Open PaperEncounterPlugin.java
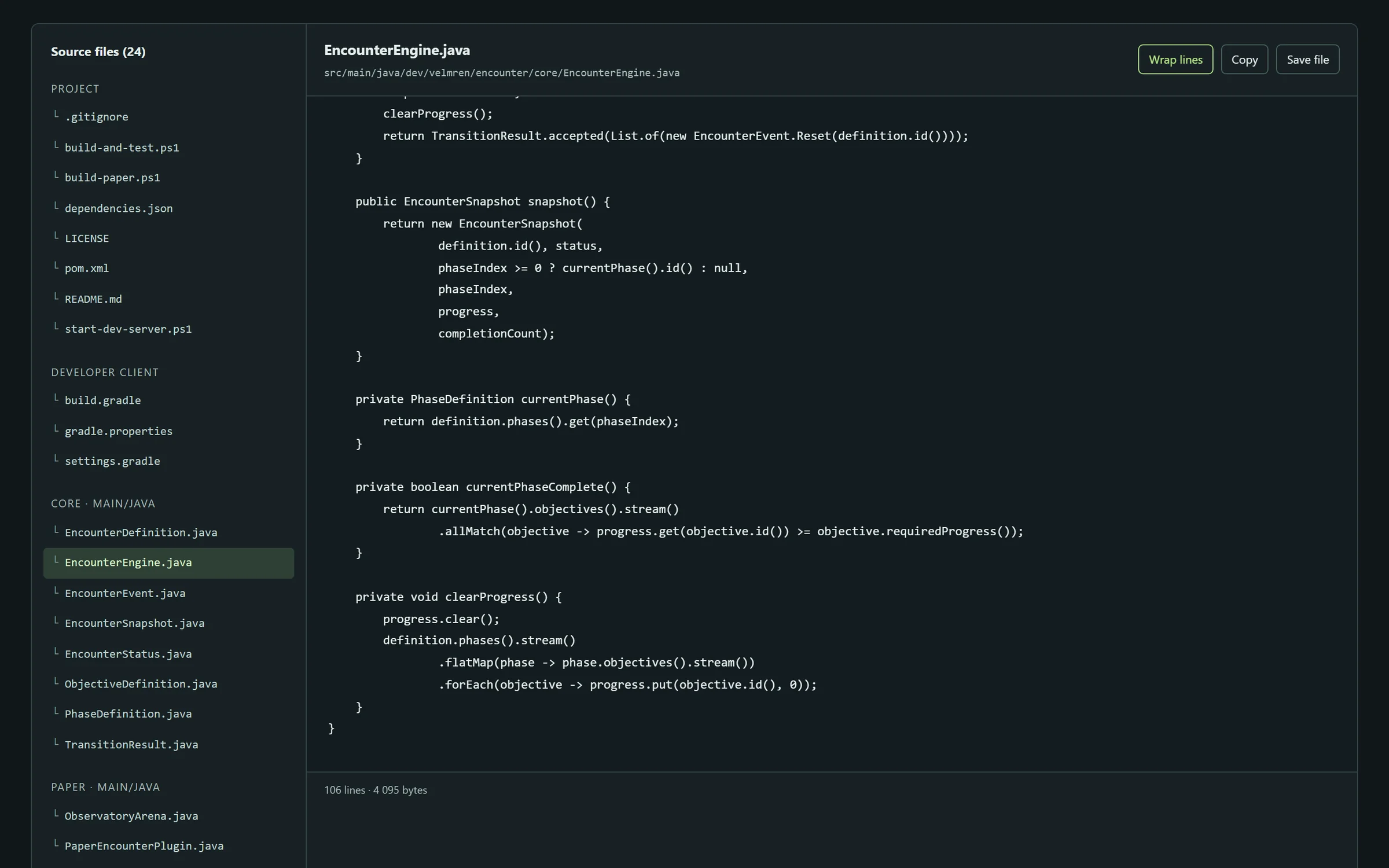This screenshot has width=1389, height=868. click(x=168, y=846)
